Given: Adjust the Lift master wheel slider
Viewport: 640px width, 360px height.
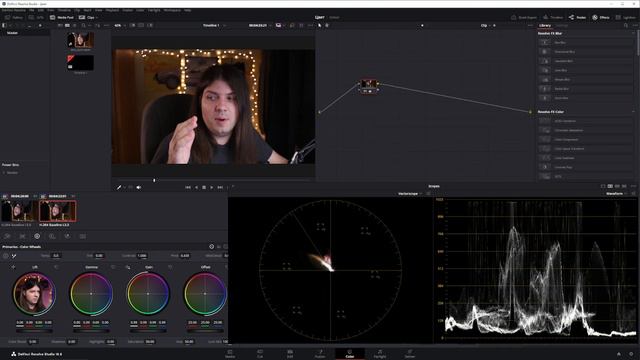Looking at the screenshot, I should point(34,330).
